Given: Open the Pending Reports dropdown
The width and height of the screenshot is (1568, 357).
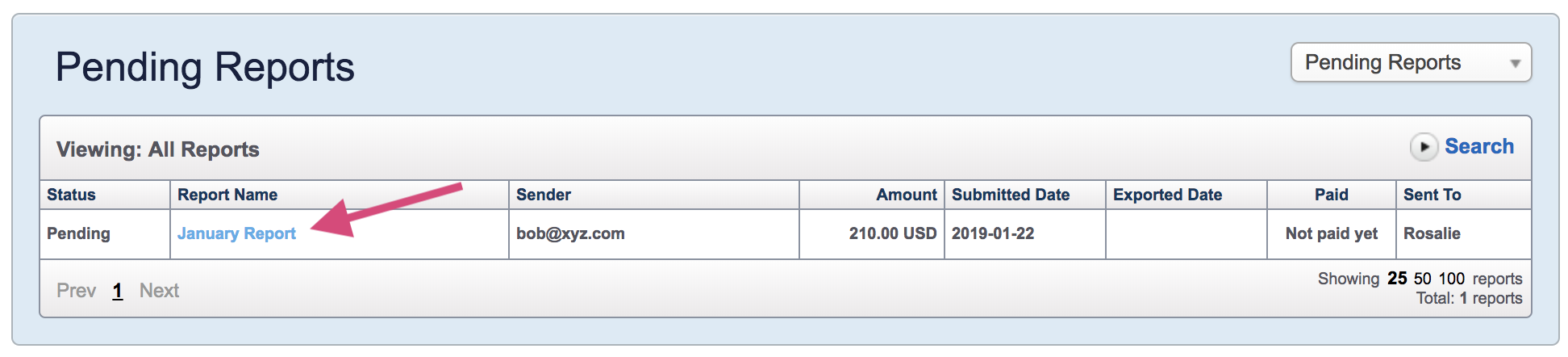Looking at the screenshot, I should [x=1411, y=62].
